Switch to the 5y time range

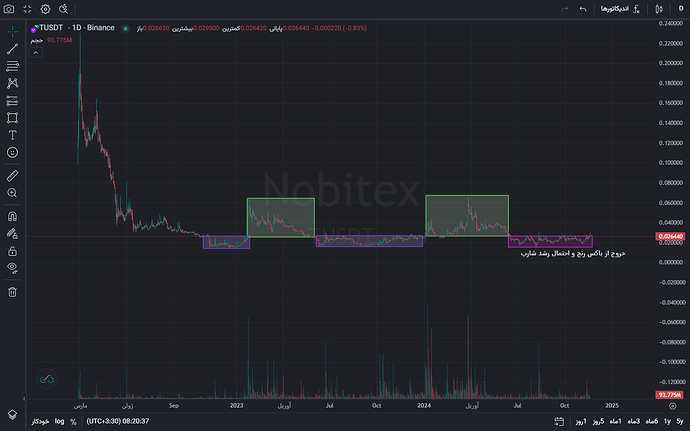(680, 421)
